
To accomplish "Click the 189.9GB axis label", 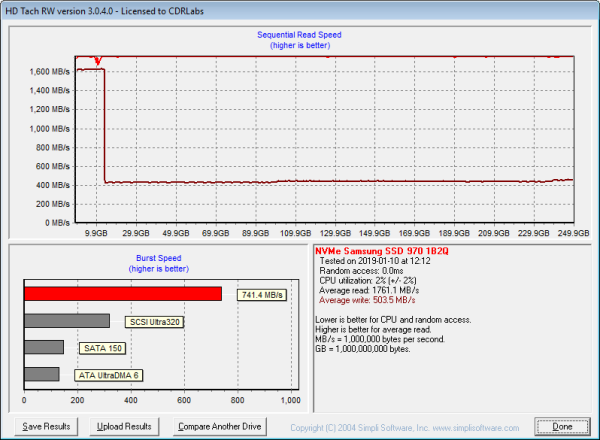I will point(454,233).
